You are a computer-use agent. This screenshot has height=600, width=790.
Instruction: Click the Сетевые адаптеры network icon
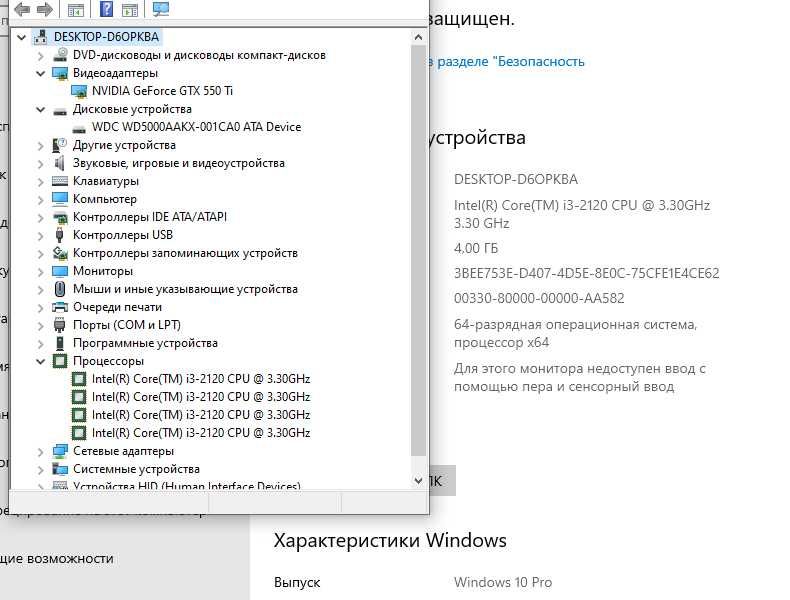[x=60, y=451]
